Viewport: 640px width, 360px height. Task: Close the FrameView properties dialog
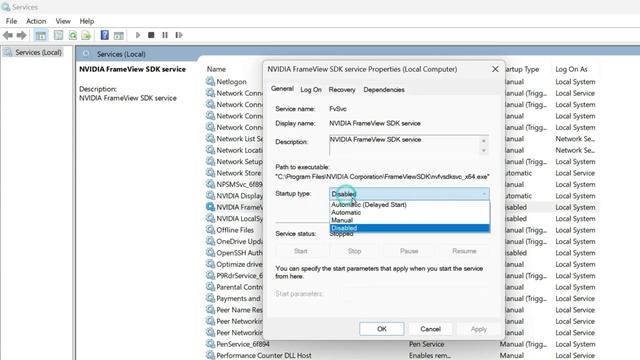[x=495, y=69]
